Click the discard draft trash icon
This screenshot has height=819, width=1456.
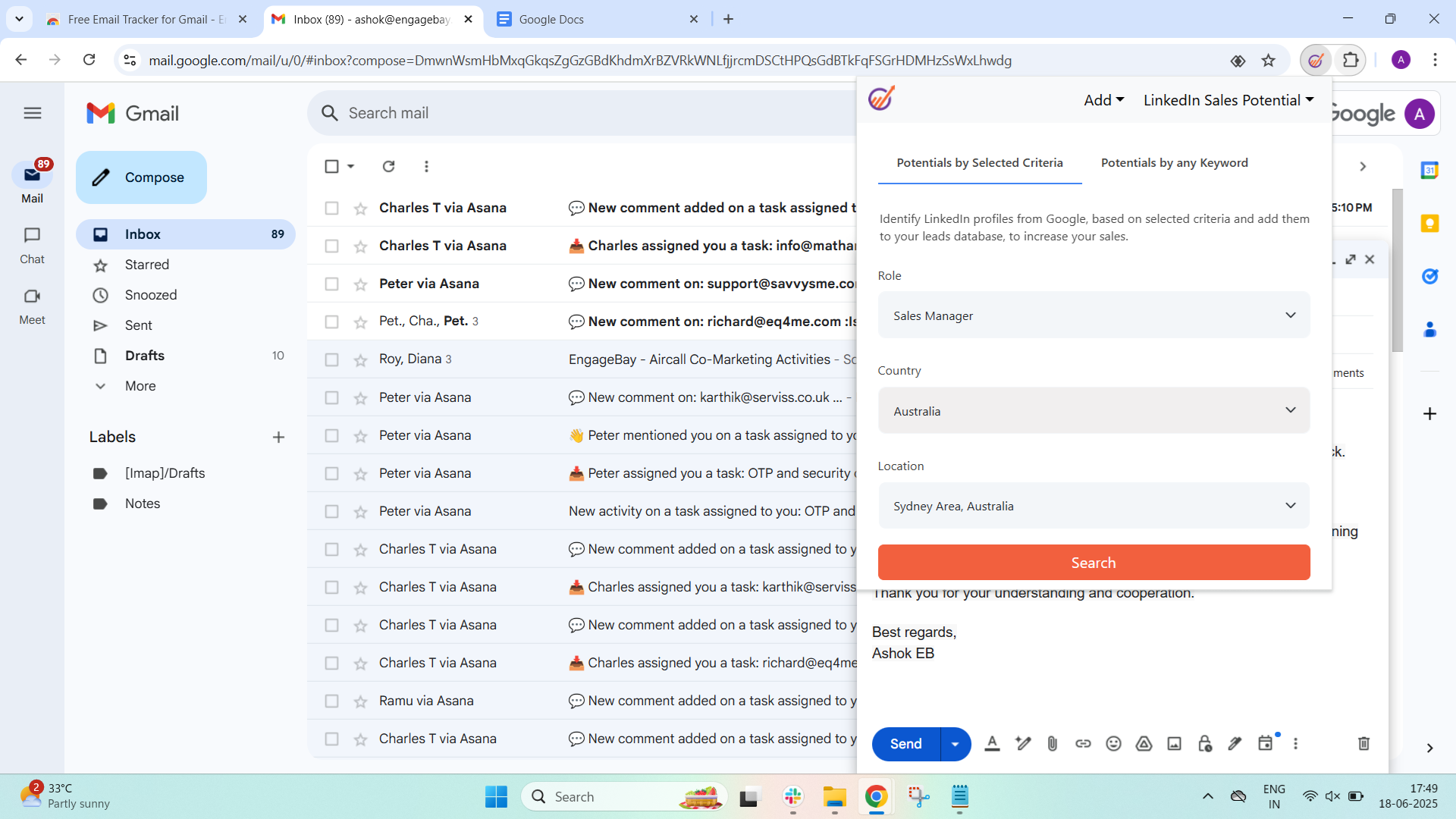[x=1363, y=744]
